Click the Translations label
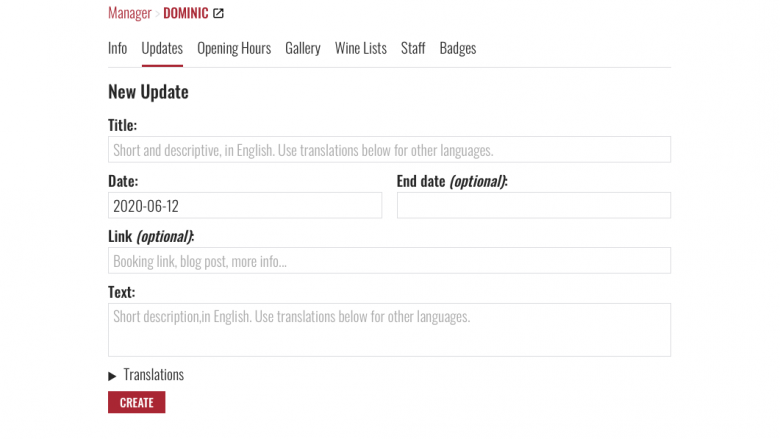This screenshot has width=780, height=439. [x=154, y=374]
